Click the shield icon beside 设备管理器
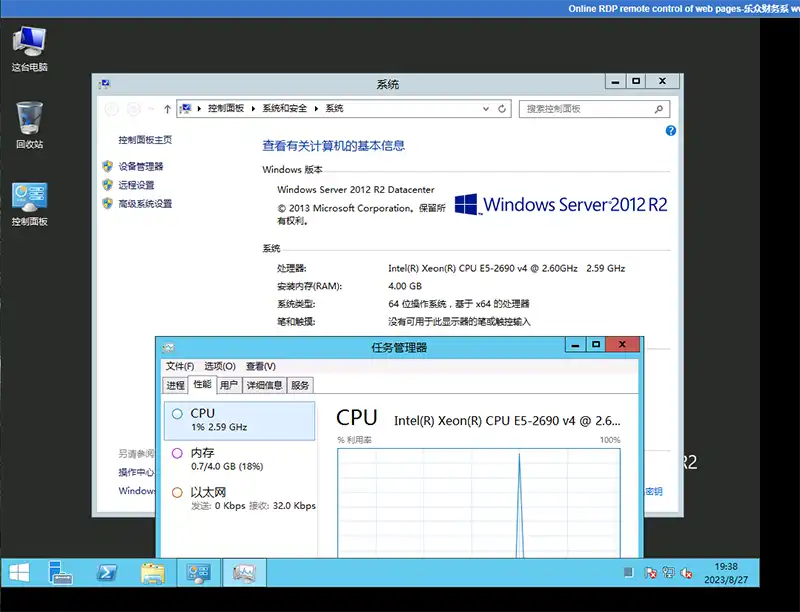Screen dimensions: 800x612 click(107, 166)
